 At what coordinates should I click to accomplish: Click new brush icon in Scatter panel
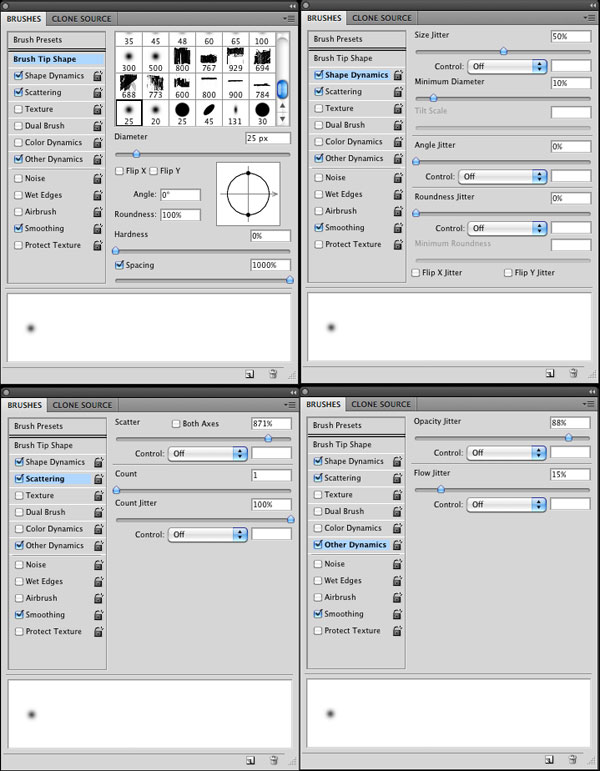[251, 761]
